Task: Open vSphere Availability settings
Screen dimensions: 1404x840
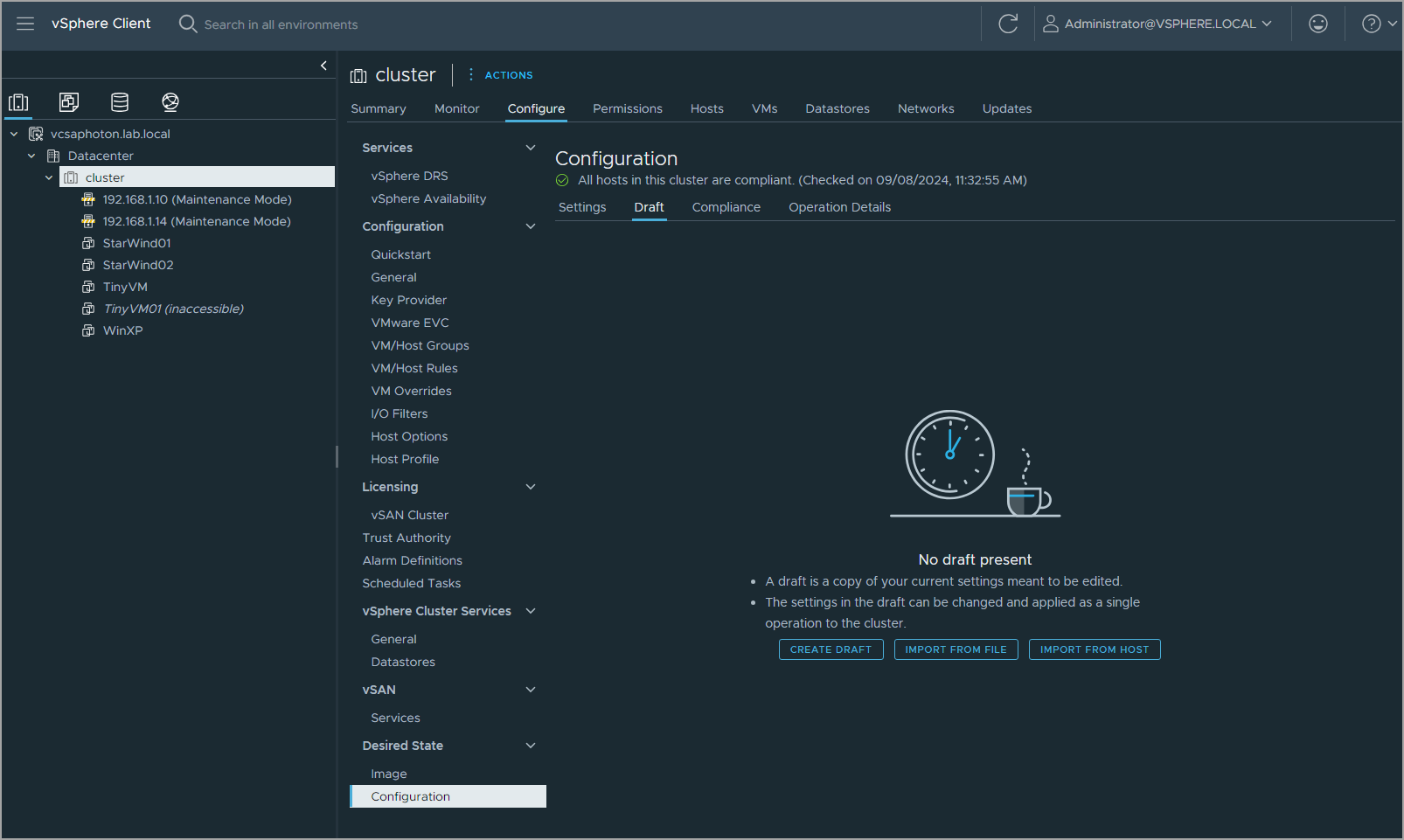Action: (x=428, y=198)
